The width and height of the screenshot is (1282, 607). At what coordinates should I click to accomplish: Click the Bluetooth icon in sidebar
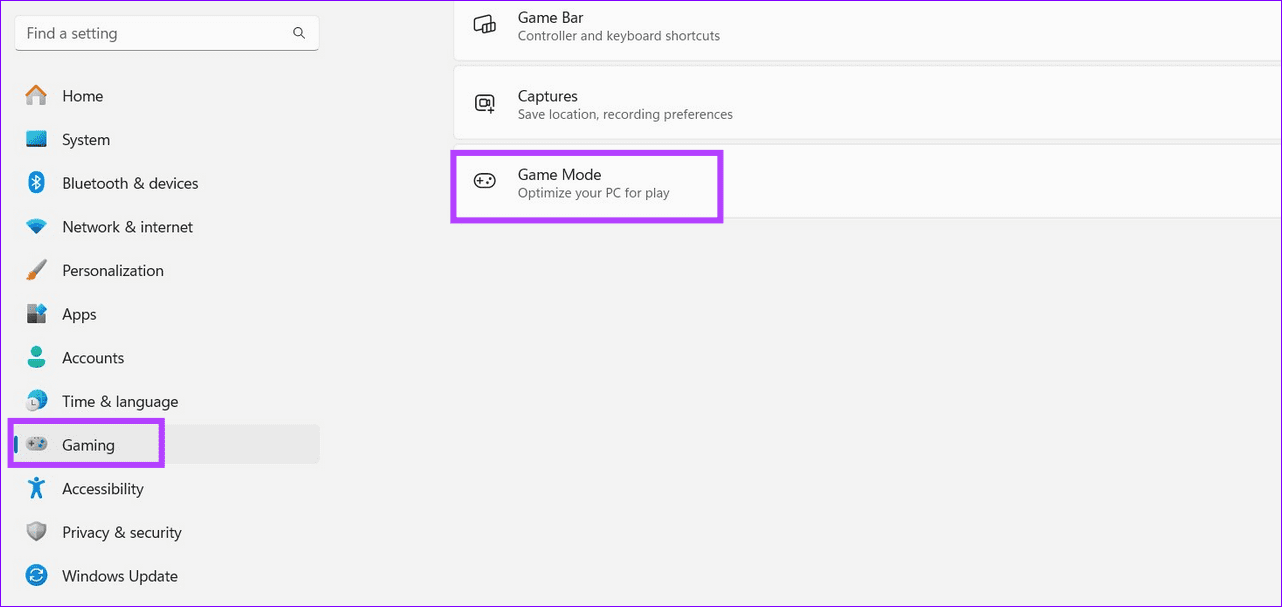coord(37,183)
